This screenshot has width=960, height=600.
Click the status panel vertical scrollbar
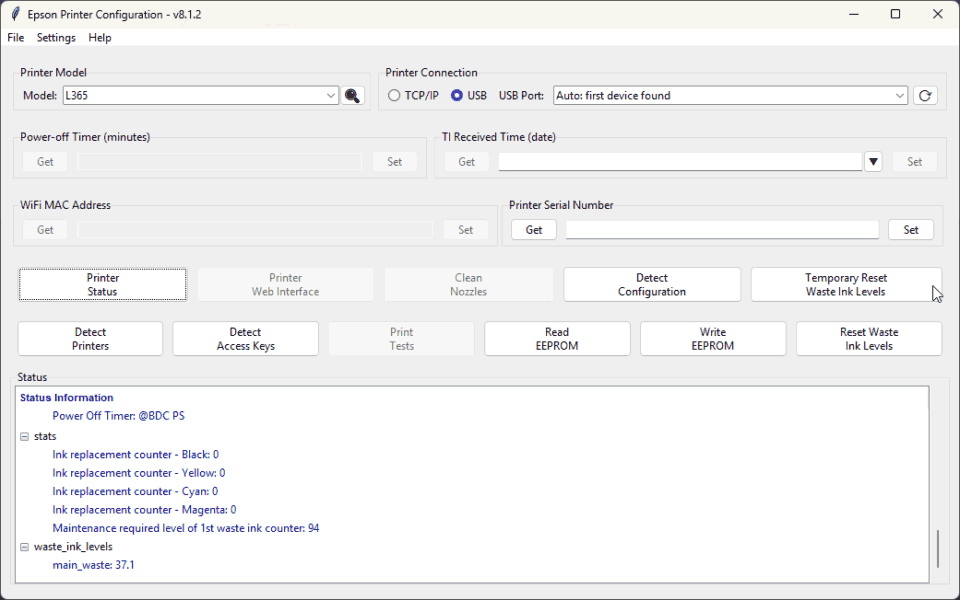pyautogui.click(x=937, y=549)
